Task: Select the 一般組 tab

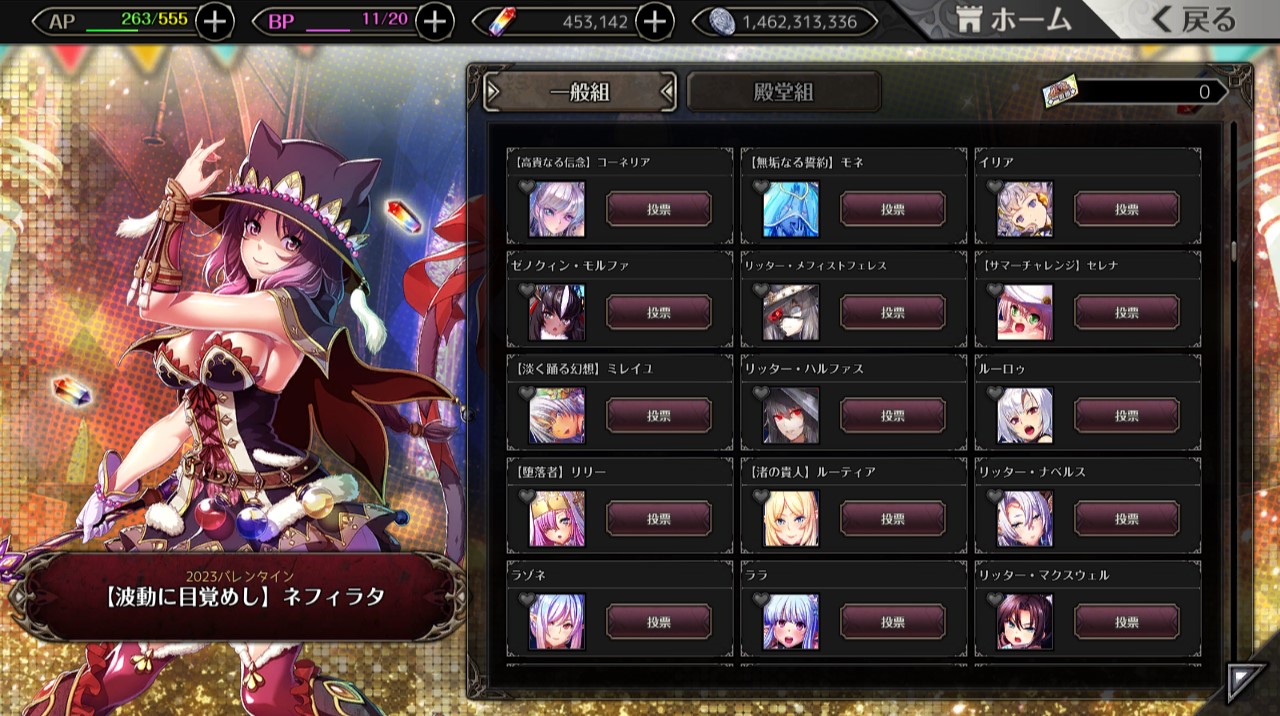Action: (x=580, y=92)
